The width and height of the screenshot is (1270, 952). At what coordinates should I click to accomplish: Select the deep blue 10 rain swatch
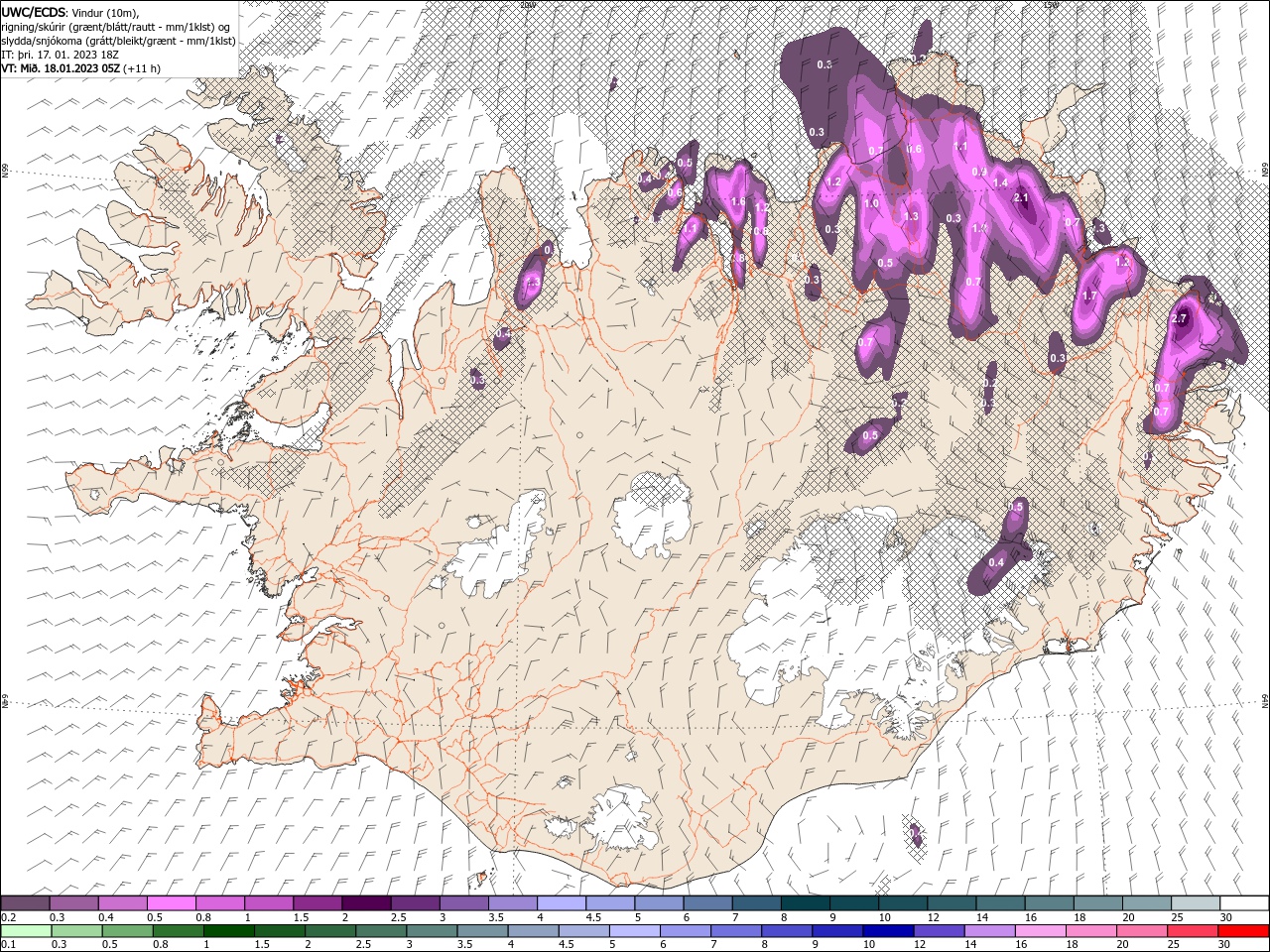click(x=888, y=931)
